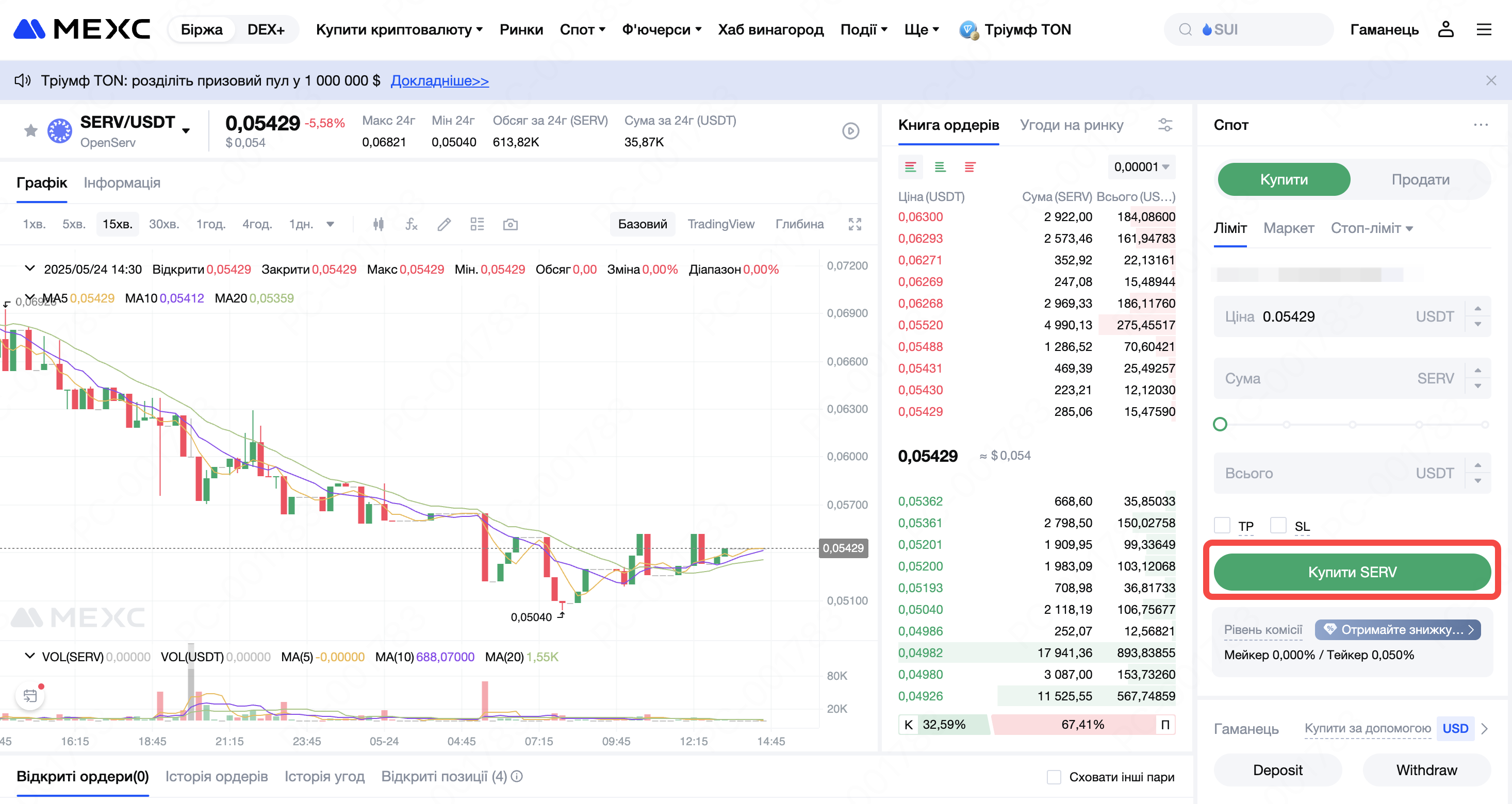1512x804 pixels.
Task: Take chart screenshot with camera icon
Action: click(x=510, y=224)
